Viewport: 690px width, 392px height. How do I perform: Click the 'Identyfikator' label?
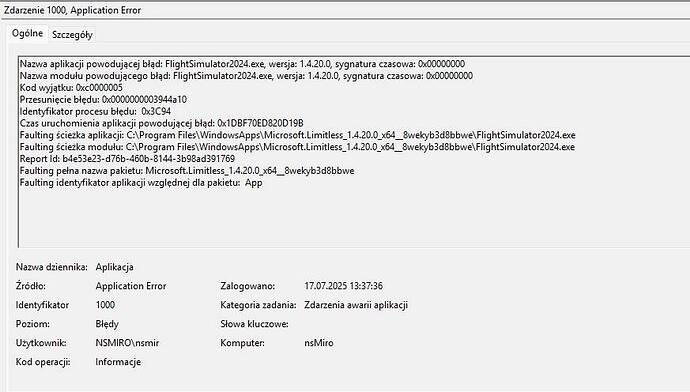tap(42, 305)
